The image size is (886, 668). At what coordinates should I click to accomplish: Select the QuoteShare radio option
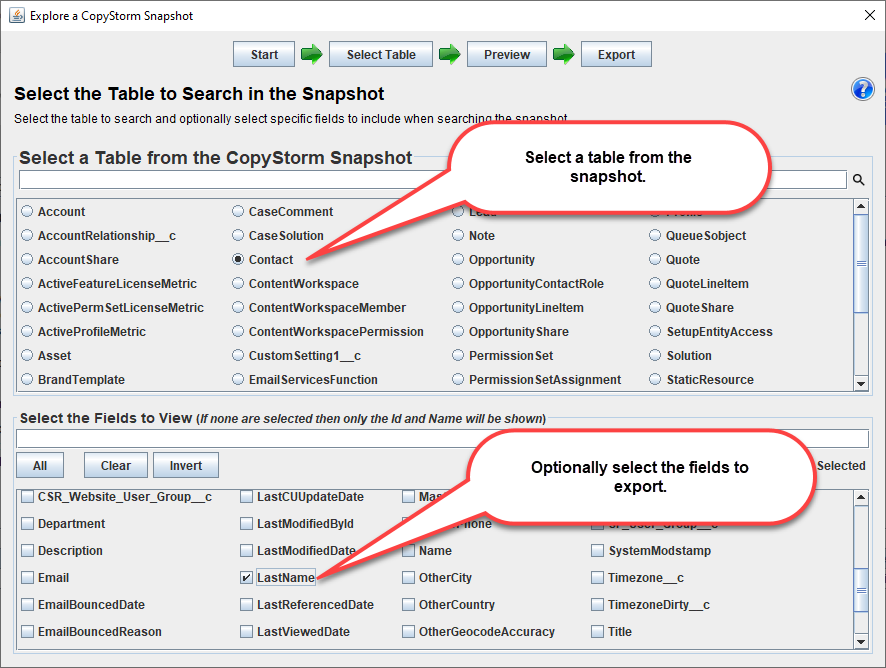click(655, 307)
